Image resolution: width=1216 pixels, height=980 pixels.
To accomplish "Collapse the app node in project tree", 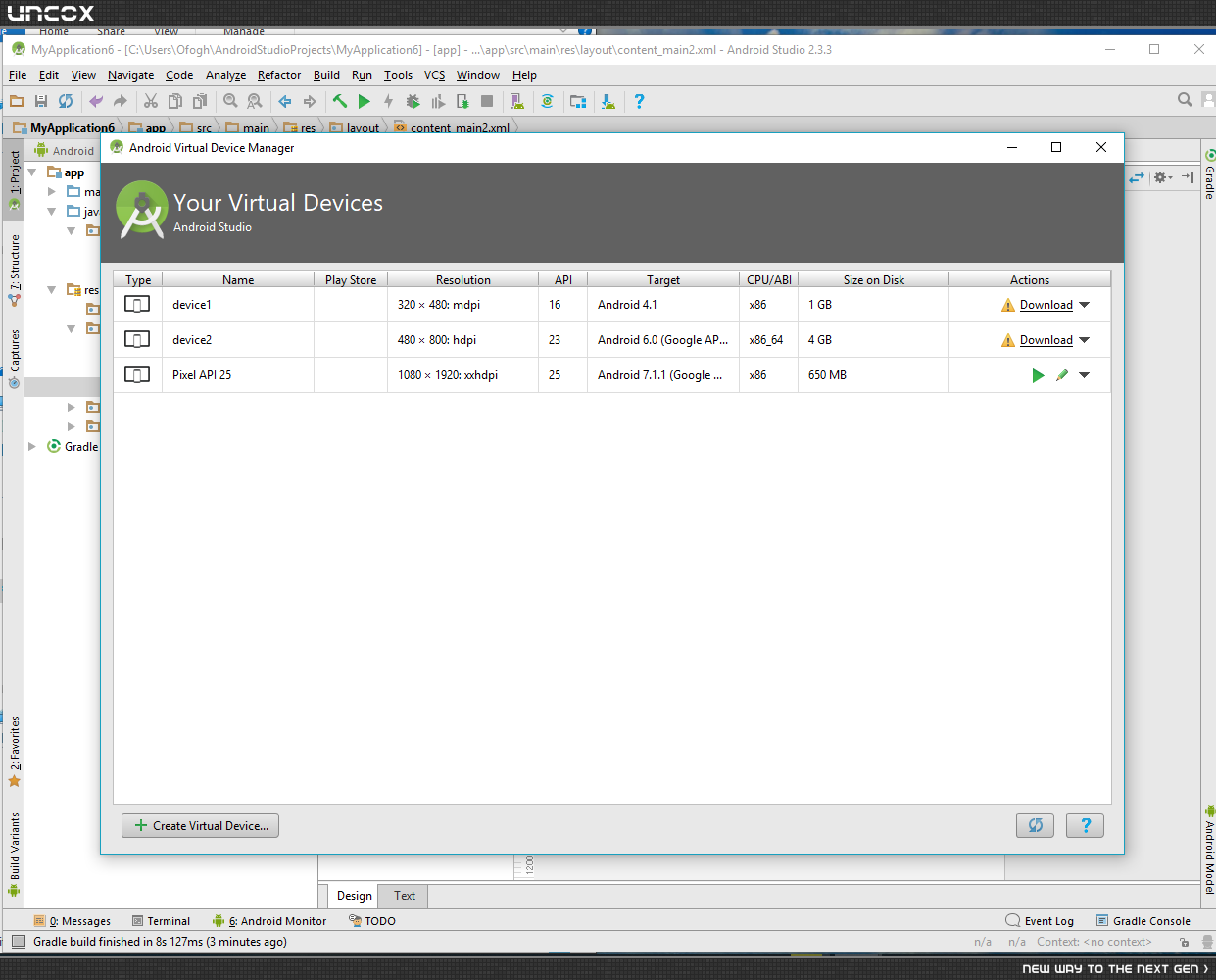I will [x=32, y=172].
